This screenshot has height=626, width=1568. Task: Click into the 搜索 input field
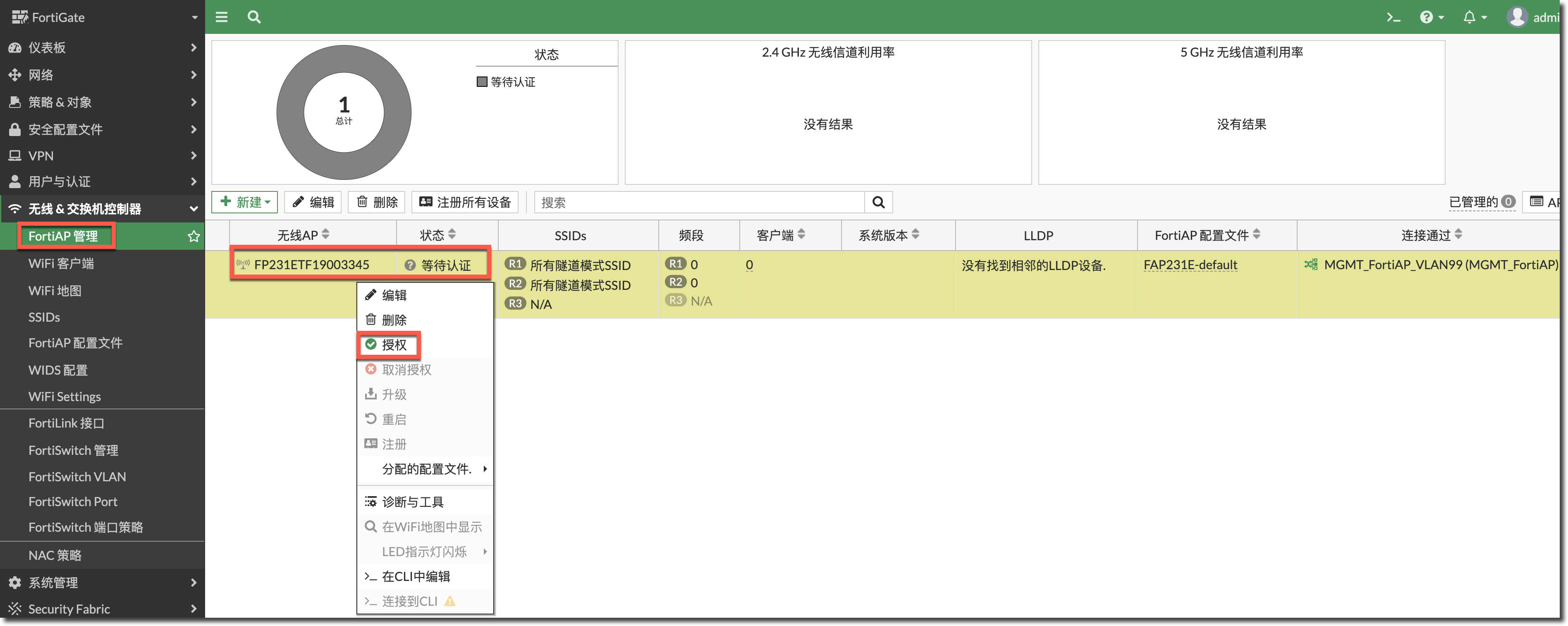click(x=699, y=202)
